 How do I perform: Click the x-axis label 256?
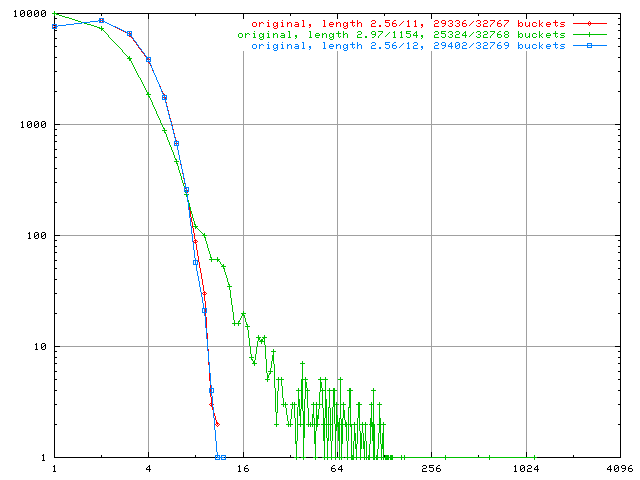pos(431,469)
